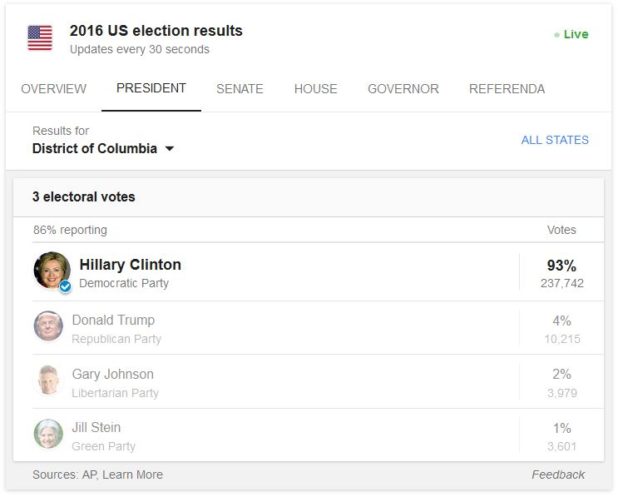618x497 pixels.
Task: Click the blue checkmark winner badge
Action: [65, 287]
